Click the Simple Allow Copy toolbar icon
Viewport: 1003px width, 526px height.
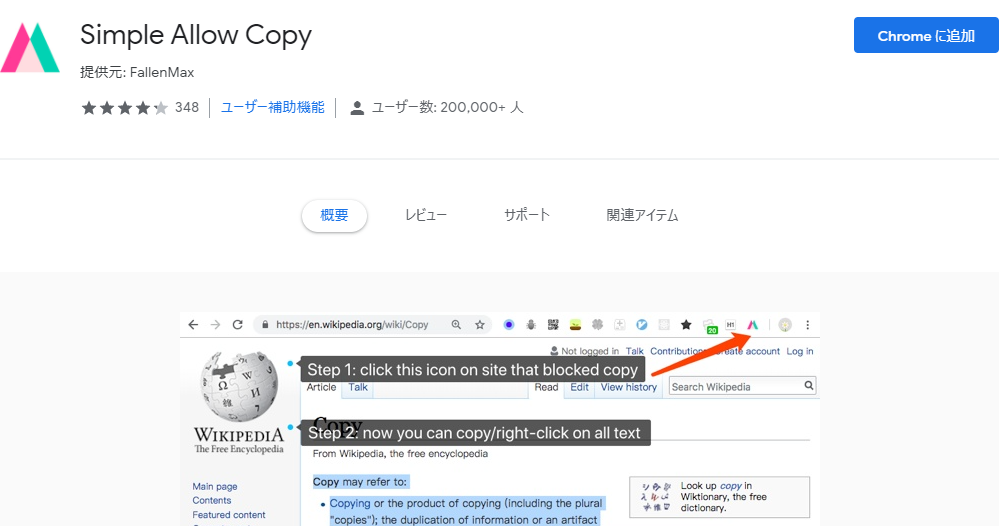click(x=753, y=324)
